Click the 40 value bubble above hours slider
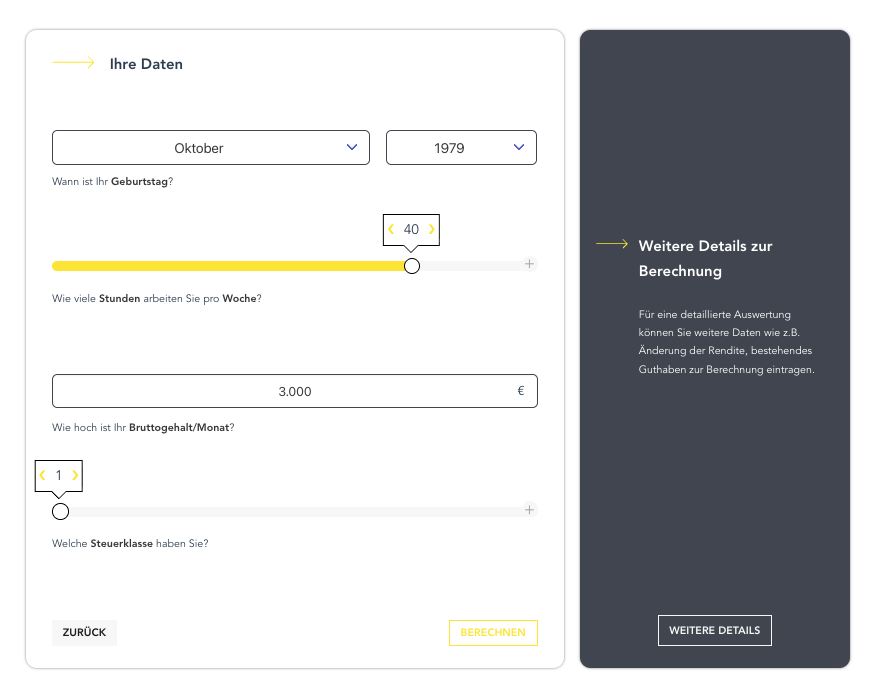 point(411,230)
